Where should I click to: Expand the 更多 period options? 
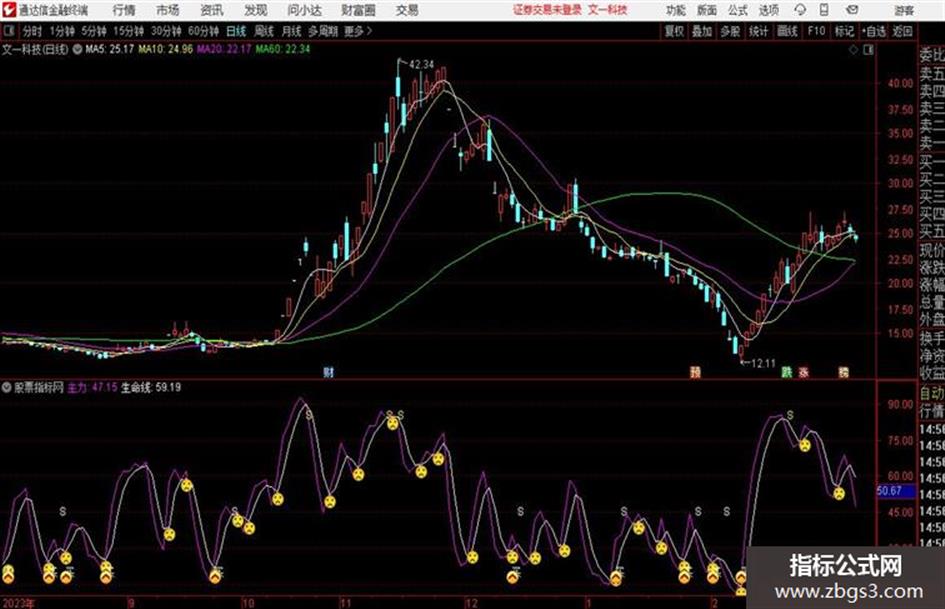point(358,31)
